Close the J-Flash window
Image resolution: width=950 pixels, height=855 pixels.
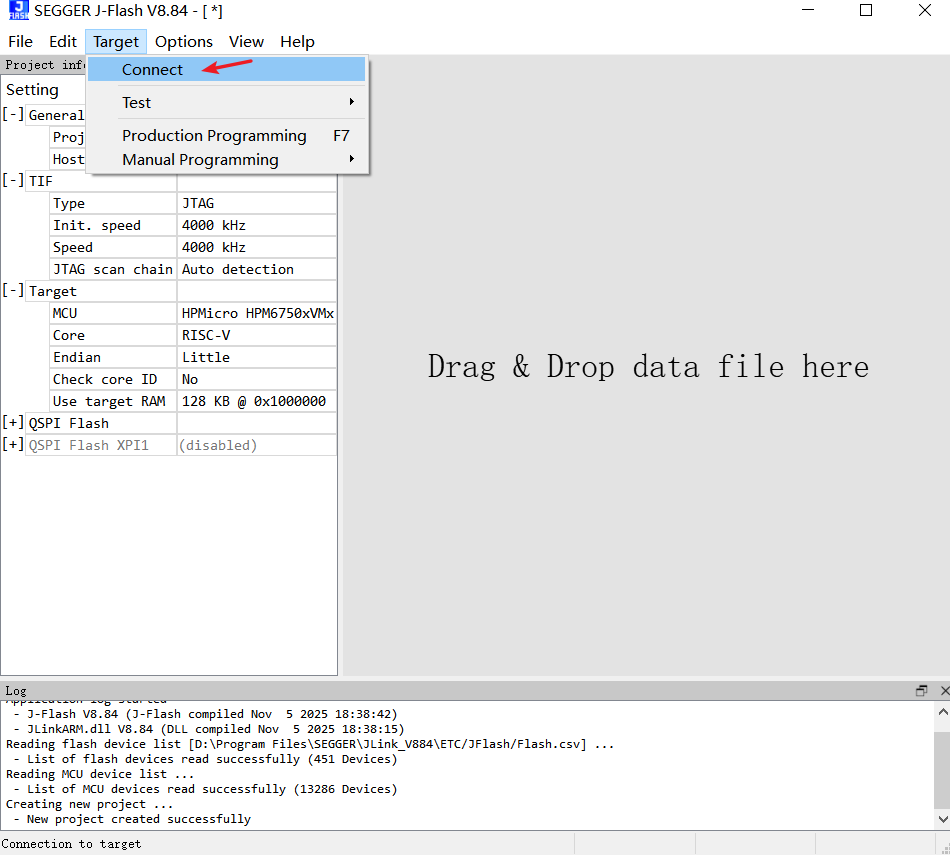click(x=925, y=10)
